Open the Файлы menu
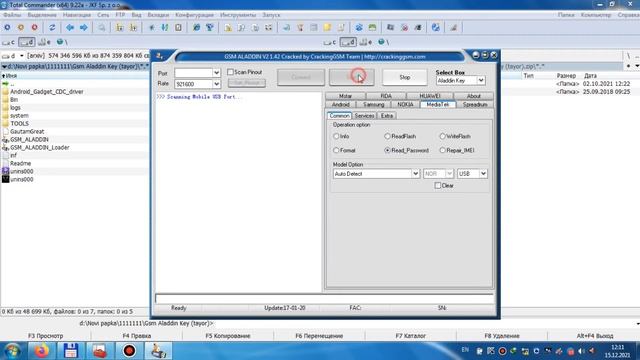The width and height of the screenshot is (640, 360). pos(12,15)
